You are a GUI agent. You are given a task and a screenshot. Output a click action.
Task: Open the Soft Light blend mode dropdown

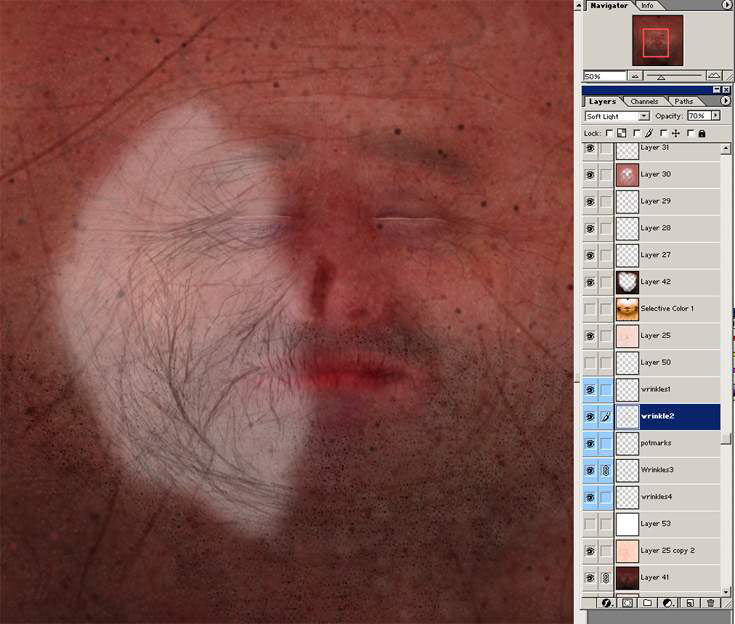click(x=644, y=117)
